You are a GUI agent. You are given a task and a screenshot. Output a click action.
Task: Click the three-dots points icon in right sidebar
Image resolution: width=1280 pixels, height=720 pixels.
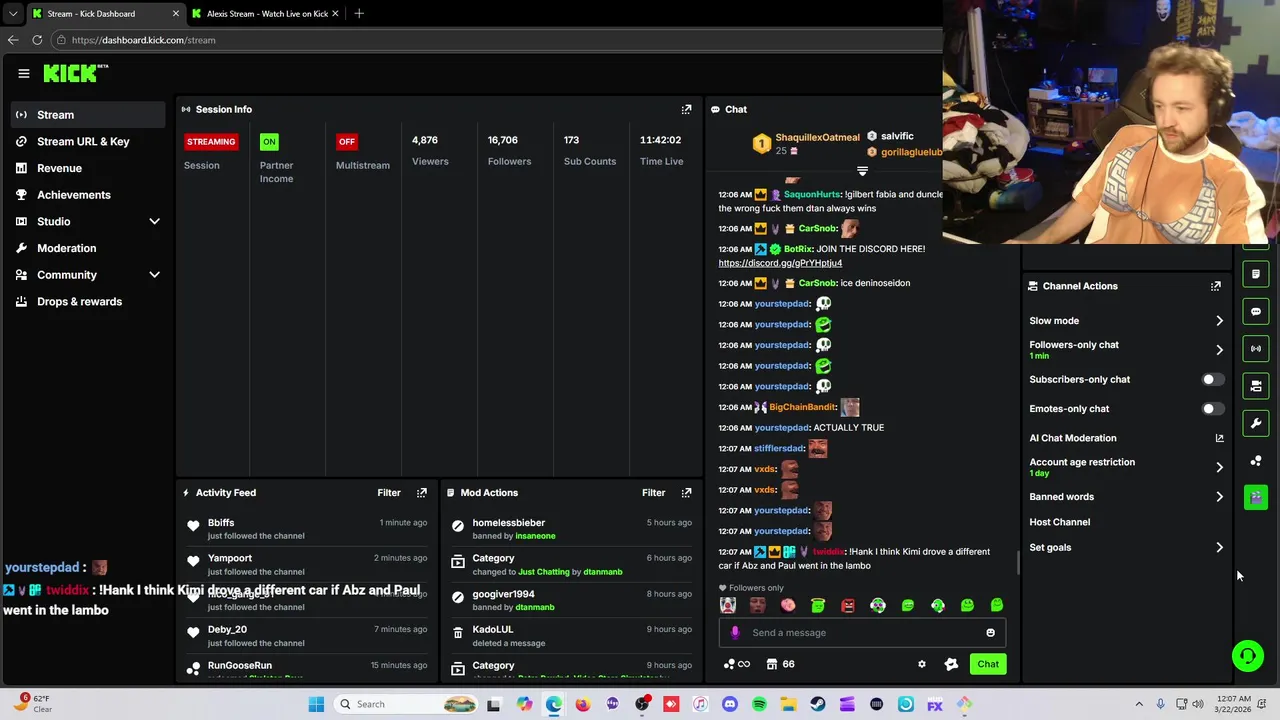(x=1256, y=461)
